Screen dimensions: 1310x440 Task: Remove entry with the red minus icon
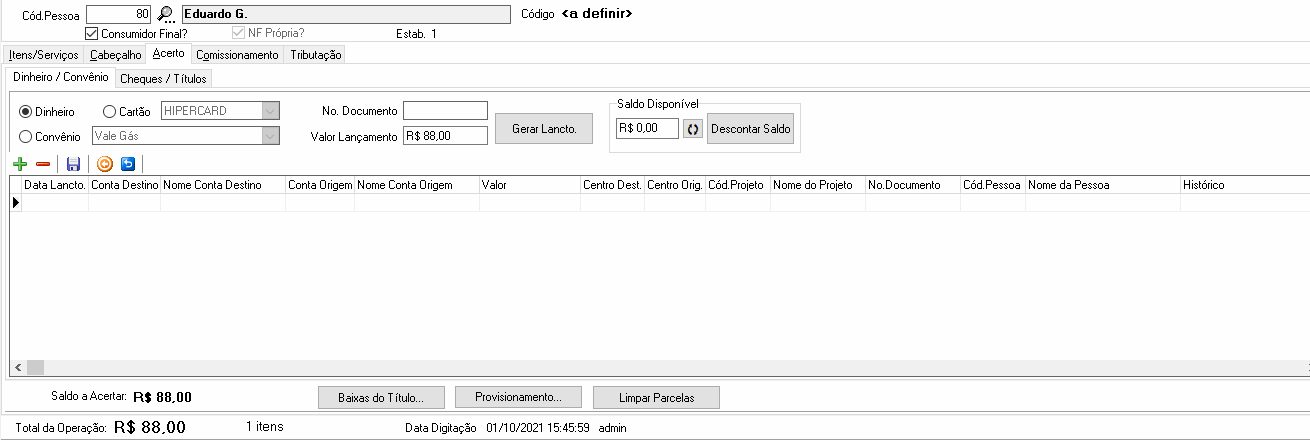(42, 164)
